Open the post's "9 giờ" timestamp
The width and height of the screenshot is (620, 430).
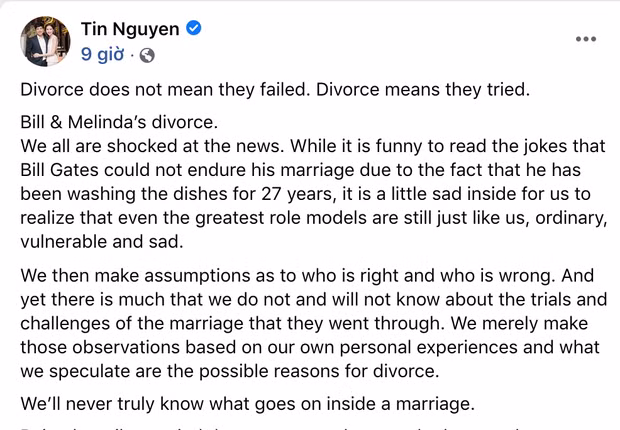click(x=103, y=54)
